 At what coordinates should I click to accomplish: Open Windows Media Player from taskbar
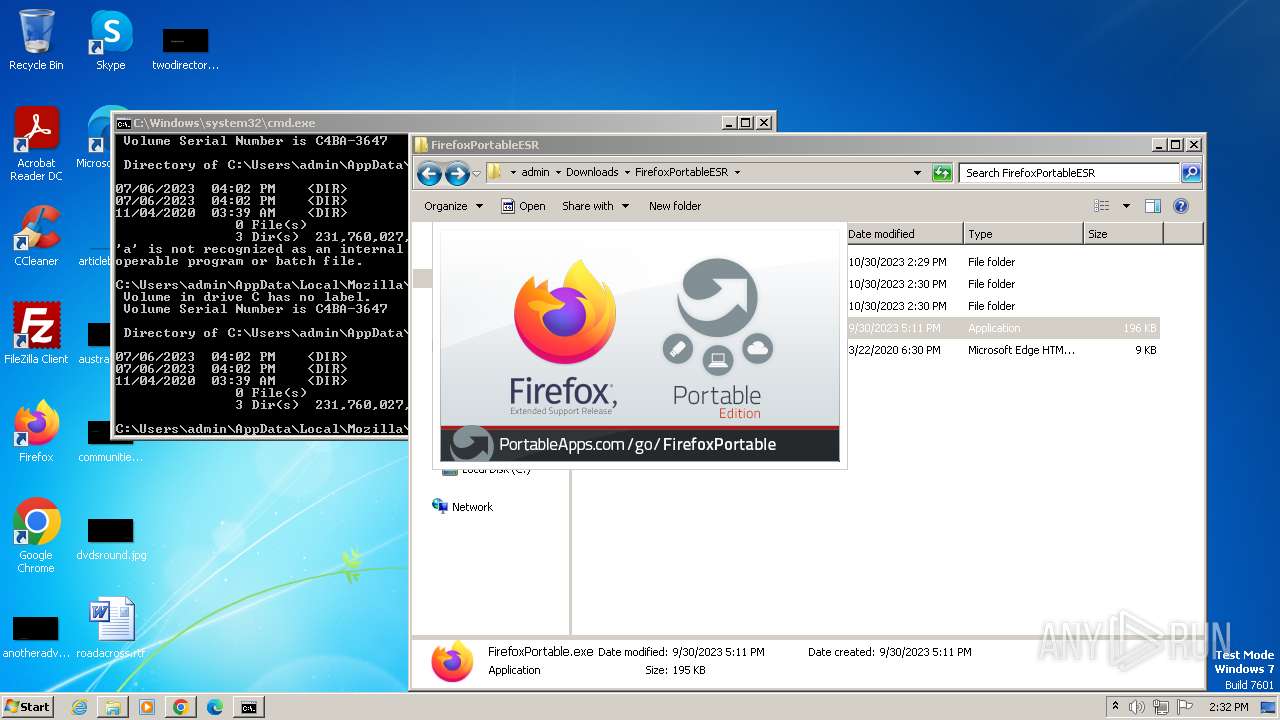coord(147,707)
